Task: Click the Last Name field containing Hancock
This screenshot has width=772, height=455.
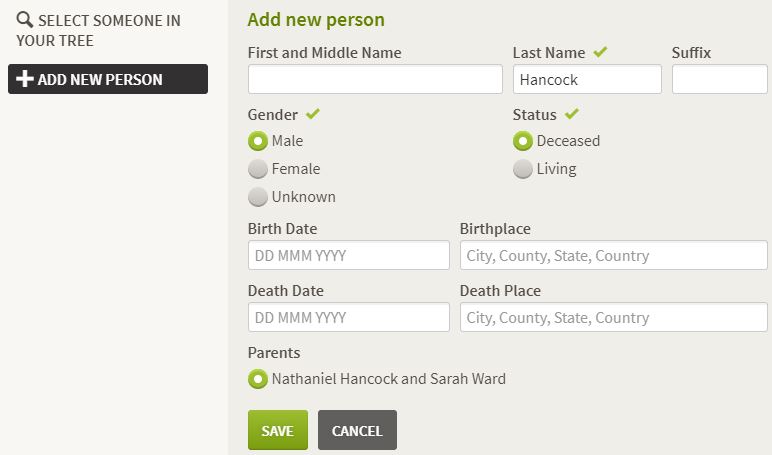Action: pyautogui.click(x=587, y=79)
